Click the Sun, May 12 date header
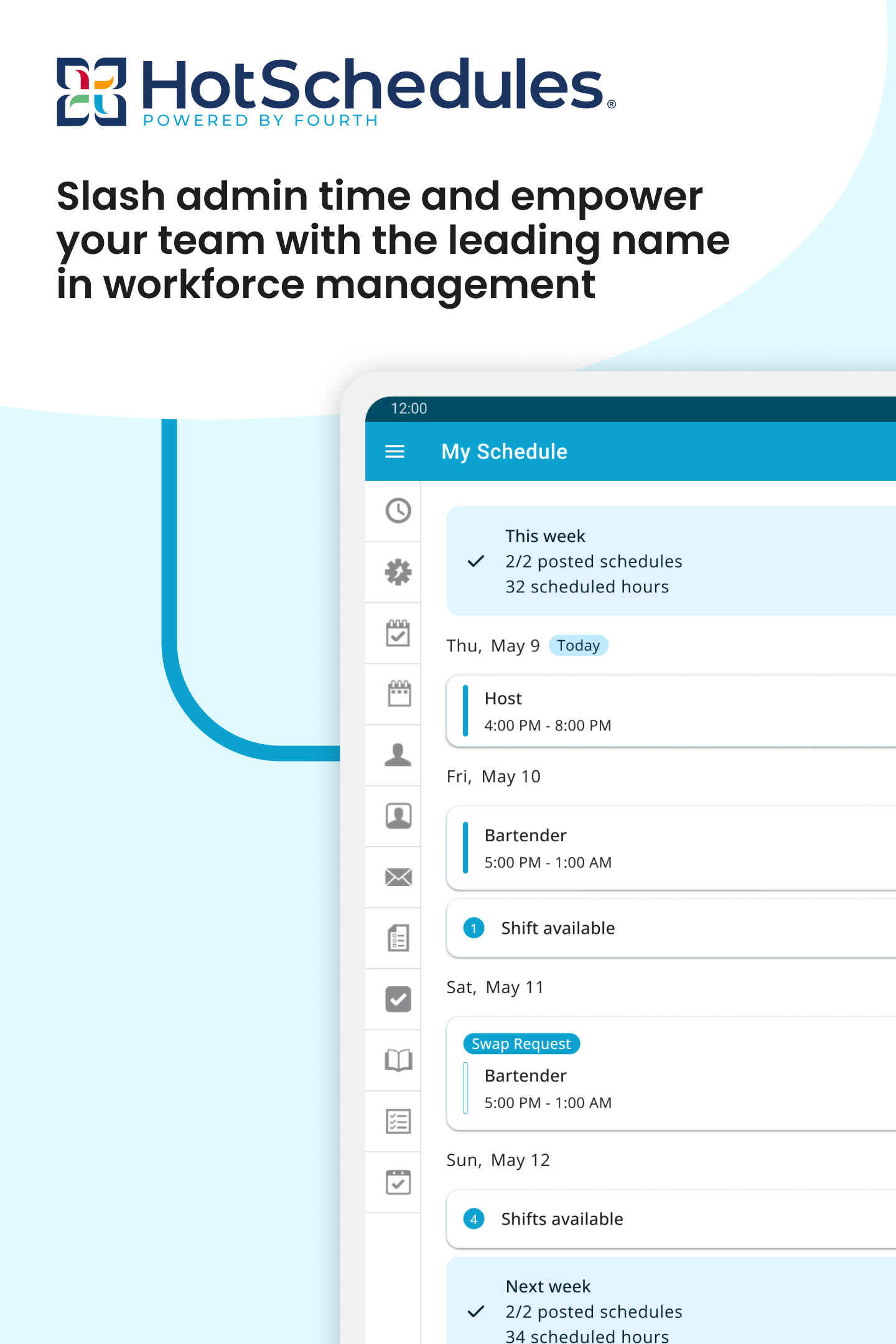The height and width of the screenshot is (1344, 896). 498,1160
